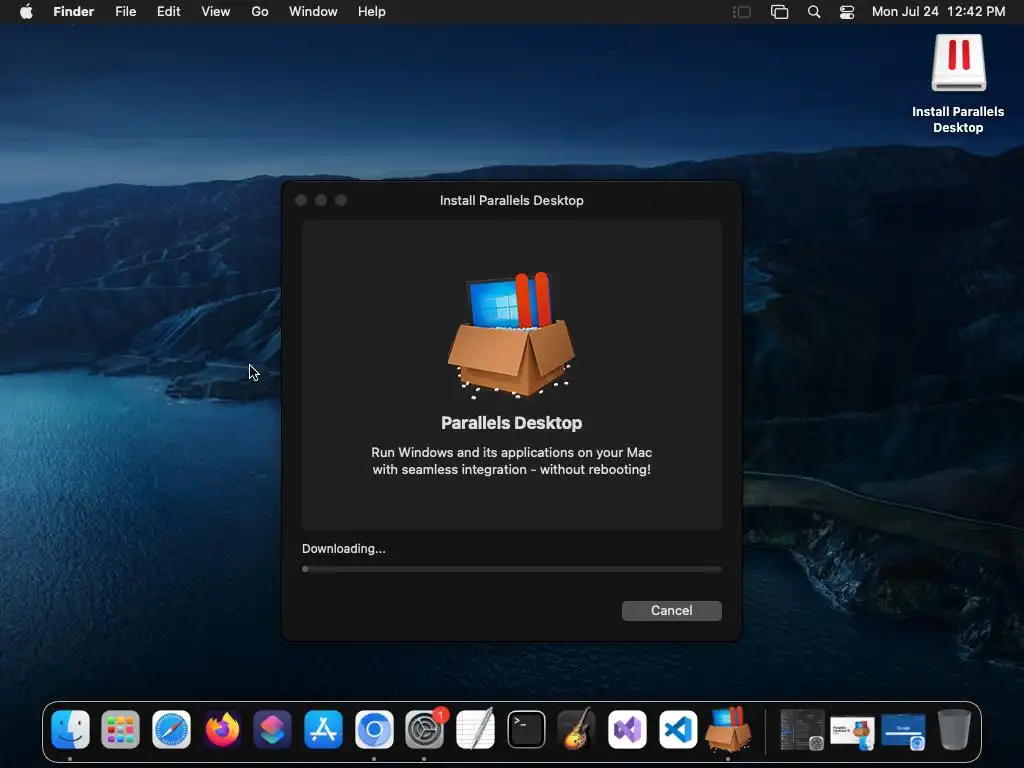Click the Downloading... status text
Image resolution: width=1024 pixels, height=768 pixels.
point(344,549)
